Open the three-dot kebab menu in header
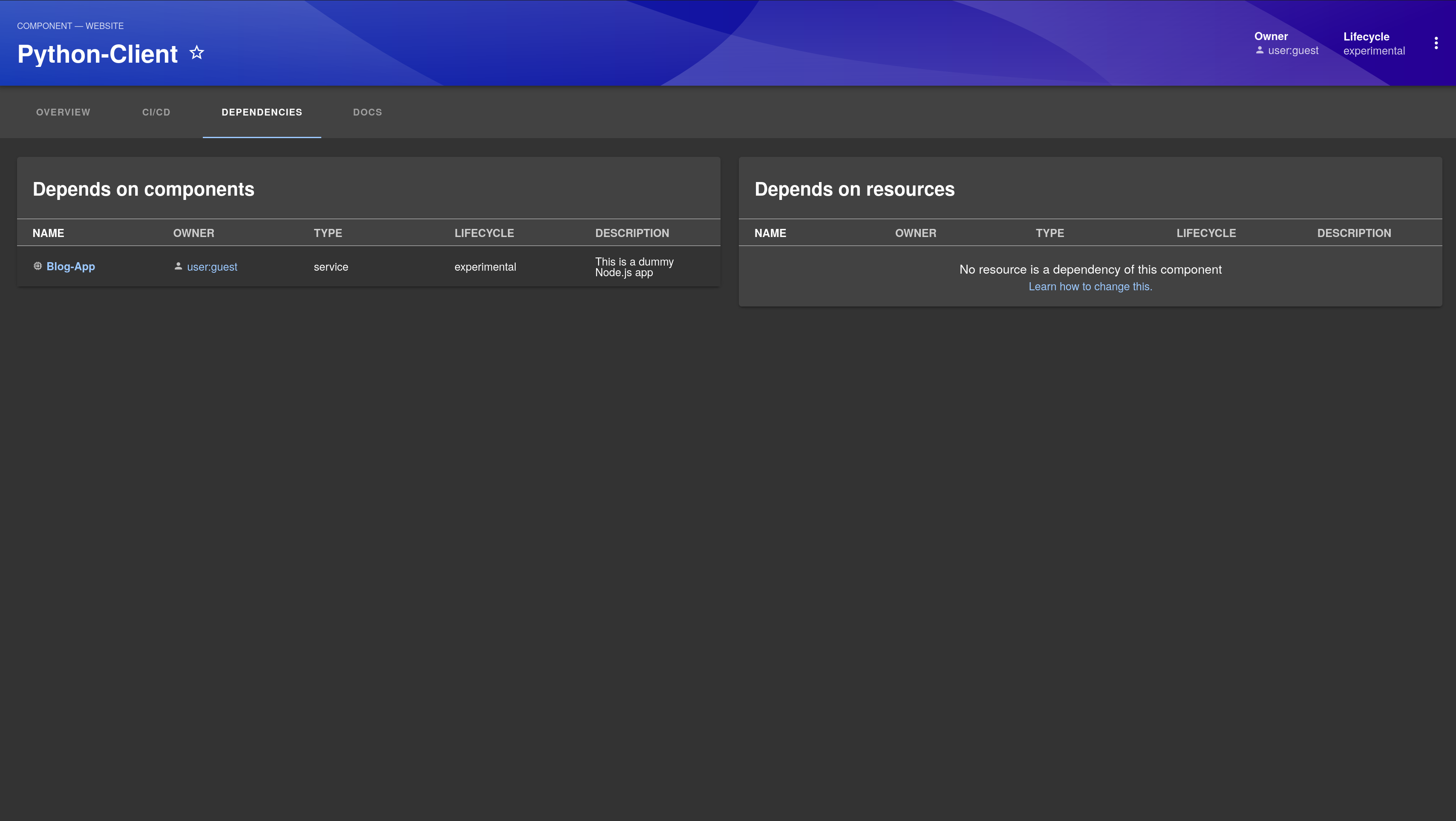 tap(1436, 43)
